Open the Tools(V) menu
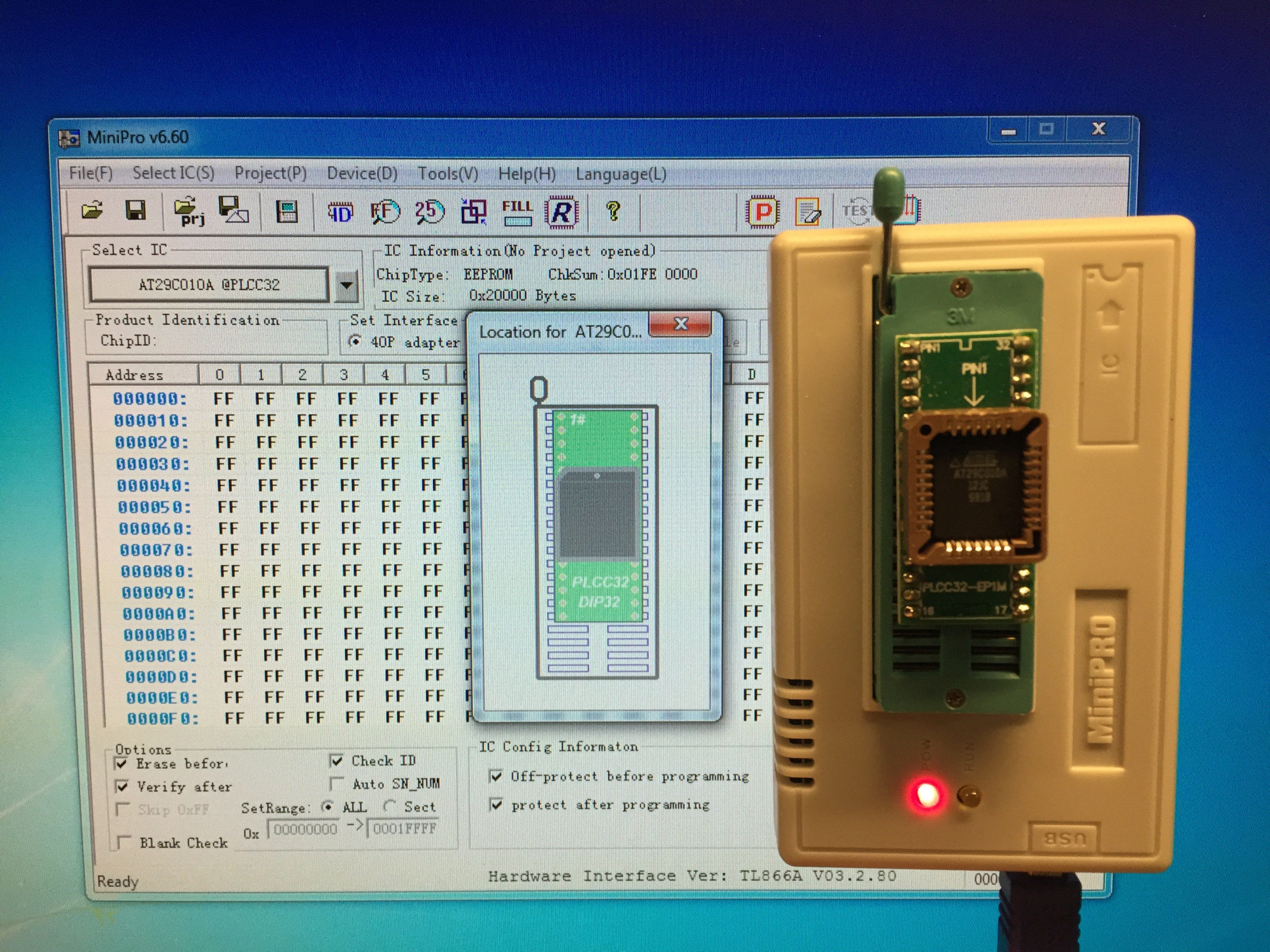This screenshot has width=1270, height=952. tap(448, 174)
